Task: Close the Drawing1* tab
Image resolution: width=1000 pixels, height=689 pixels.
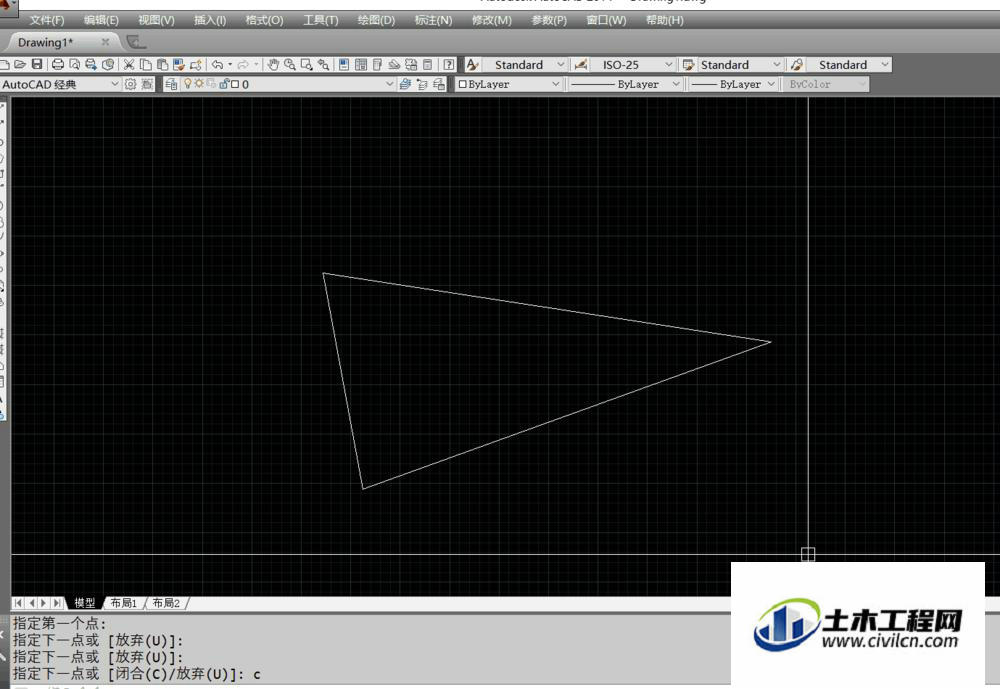Action: [105, 42]
